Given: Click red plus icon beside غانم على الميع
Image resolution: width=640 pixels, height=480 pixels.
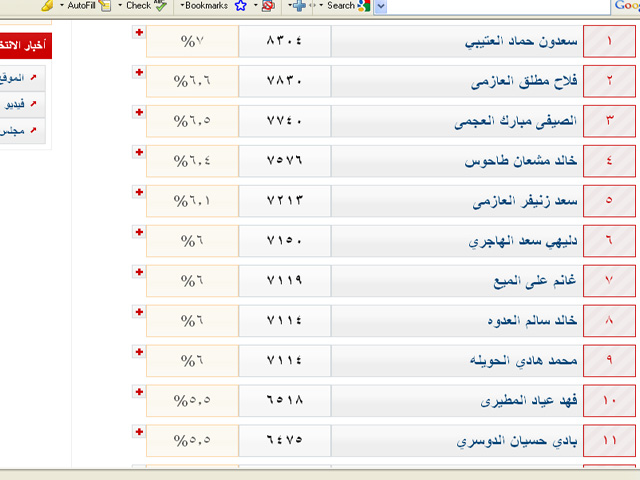Looking at the screenshot, I should 138,272.
